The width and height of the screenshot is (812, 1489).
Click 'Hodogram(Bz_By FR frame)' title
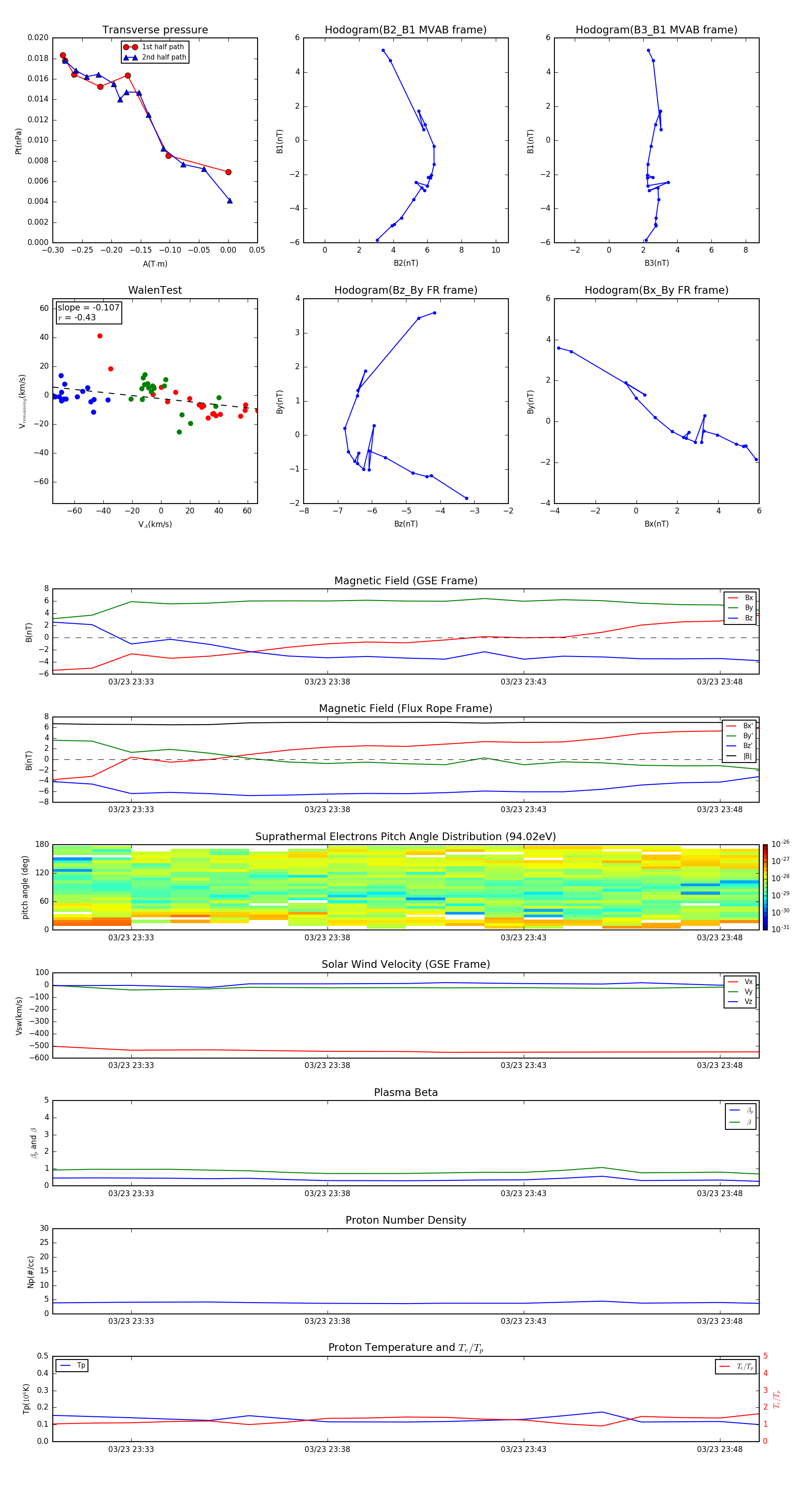pyautogui.click(x=406, y=290)
